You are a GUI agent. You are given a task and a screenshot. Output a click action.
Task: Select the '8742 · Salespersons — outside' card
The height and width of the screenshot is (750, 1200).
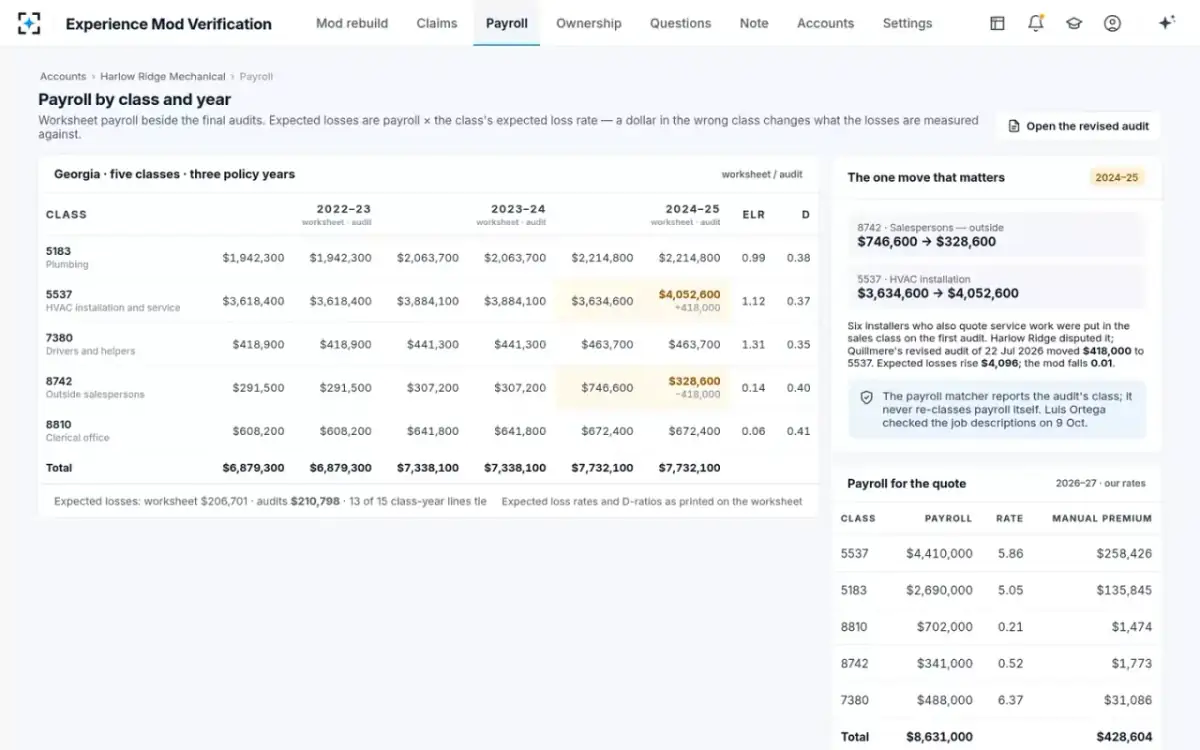click(996, 235)
